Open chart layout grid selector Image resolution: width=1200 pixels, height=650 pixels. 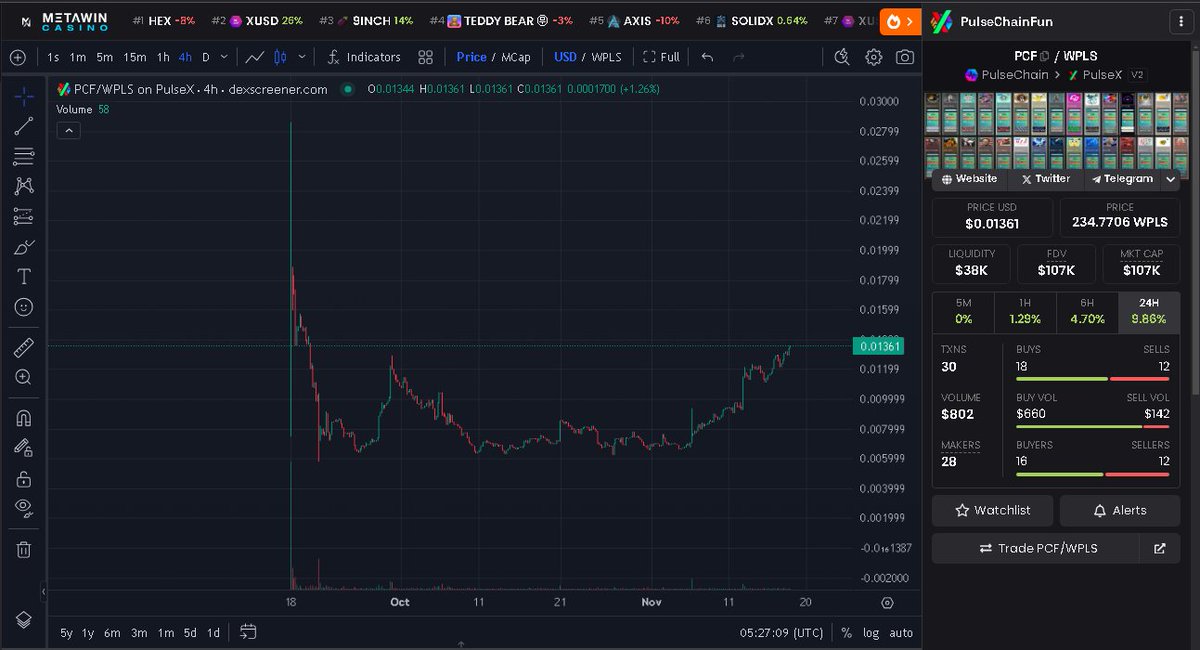pyautogui.click(x=426, y=57)
